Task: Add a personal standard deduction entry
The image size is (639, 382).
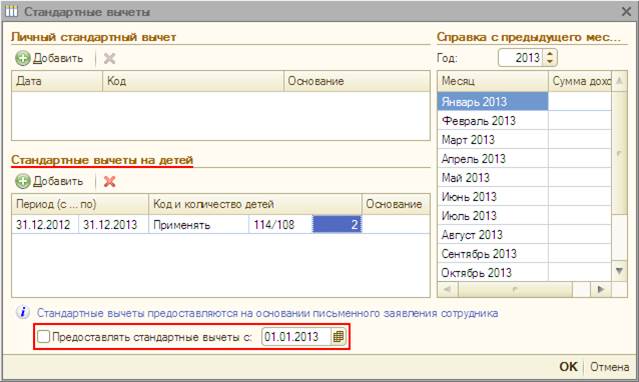Action: pyautogui.click(x=49, y=58)
